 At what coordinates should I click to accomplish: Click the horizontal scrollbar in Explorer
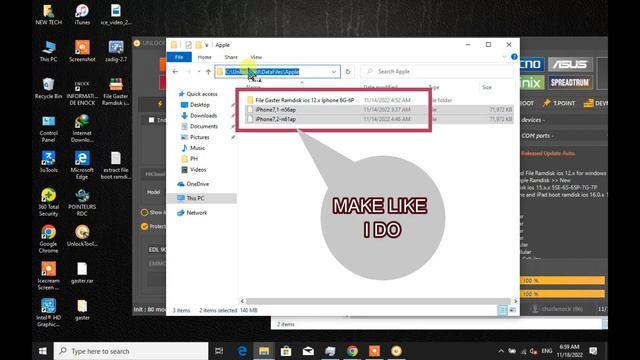tap(378, 301)
